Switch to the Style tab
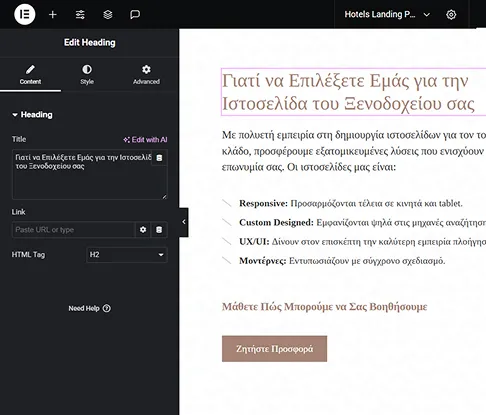 [87, 75]
